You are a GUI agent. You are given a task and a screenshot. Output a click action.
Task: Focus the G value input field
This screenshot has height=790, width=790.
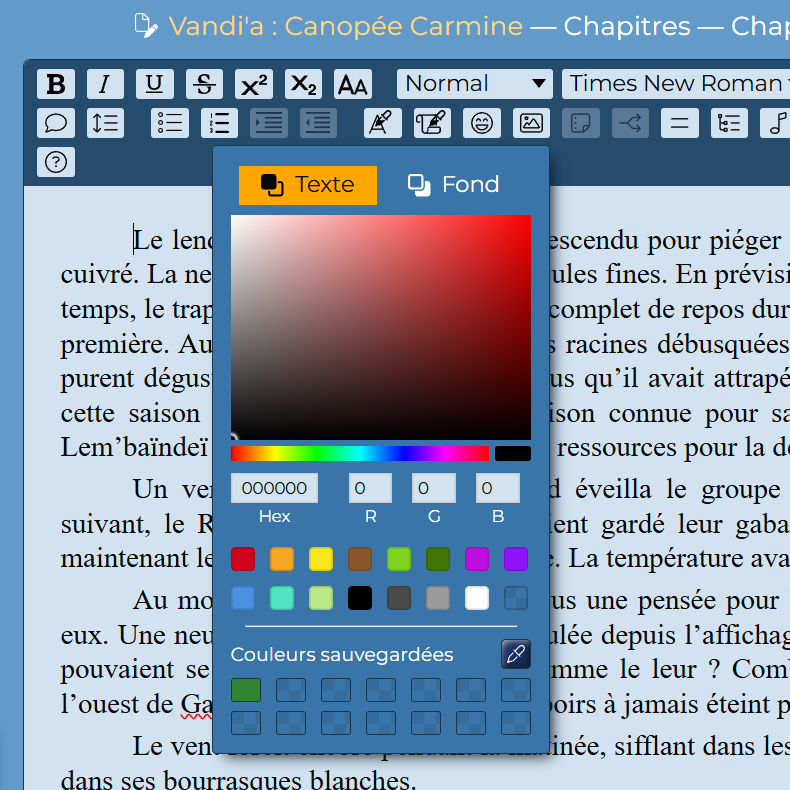tap(434, 488)
